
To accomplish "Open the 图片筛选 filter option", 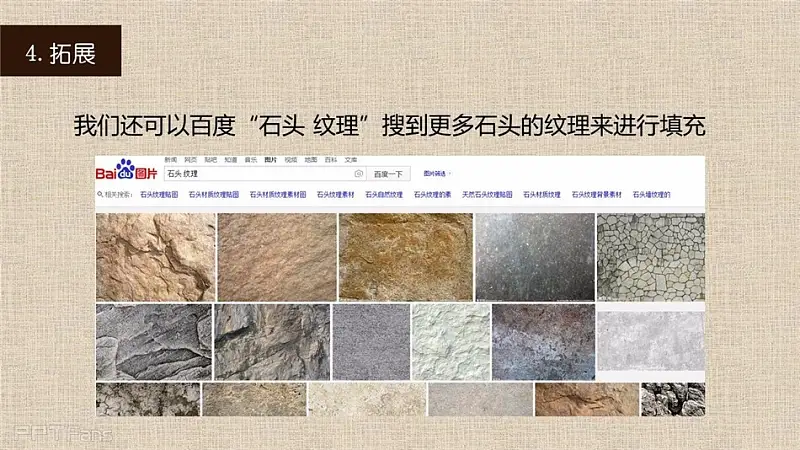I will (x=436, y=174).
